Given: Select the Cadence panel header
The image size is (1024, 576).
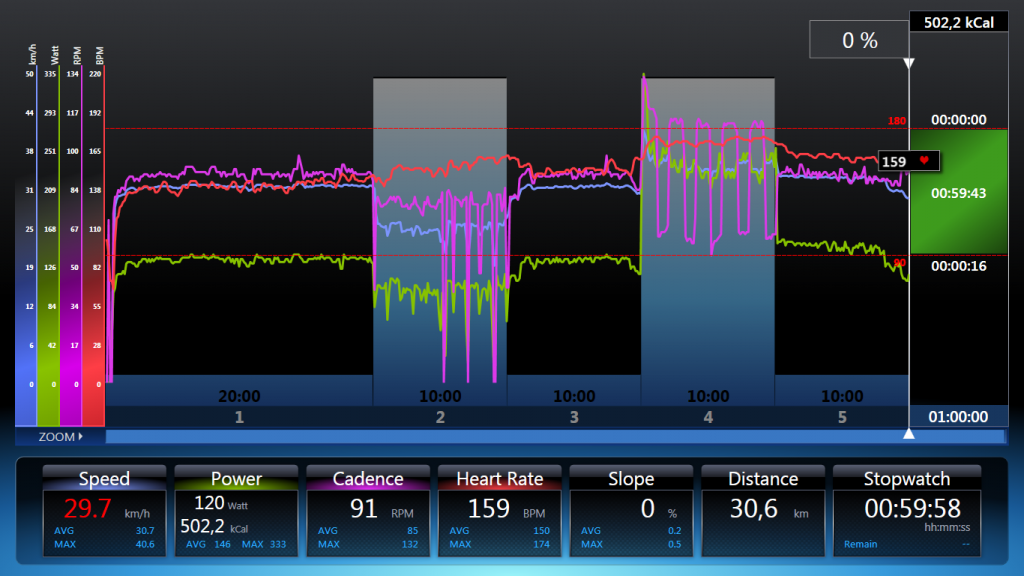Looking at the screenshot, I should pyautogui.click(x=368, y=479).
